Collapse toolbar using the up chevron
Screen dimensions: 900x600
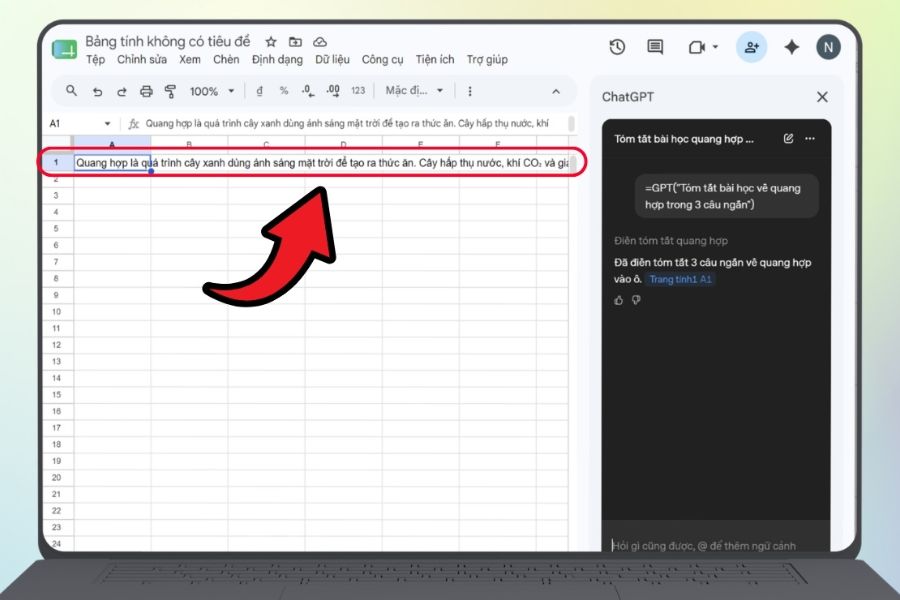[x=556, y=91]
